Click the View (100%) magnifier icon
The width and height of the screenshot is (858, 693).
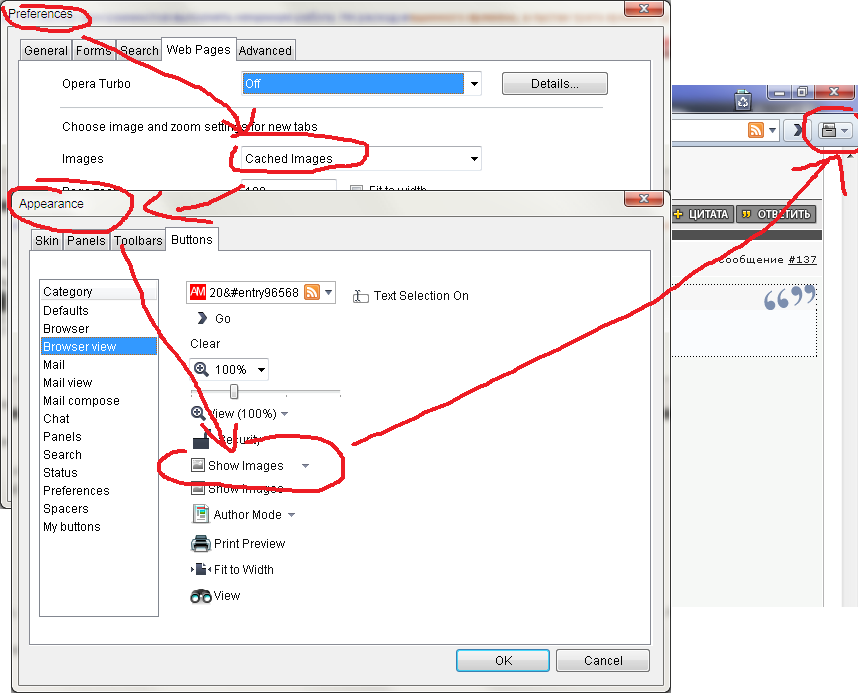[x=198, y=413]
